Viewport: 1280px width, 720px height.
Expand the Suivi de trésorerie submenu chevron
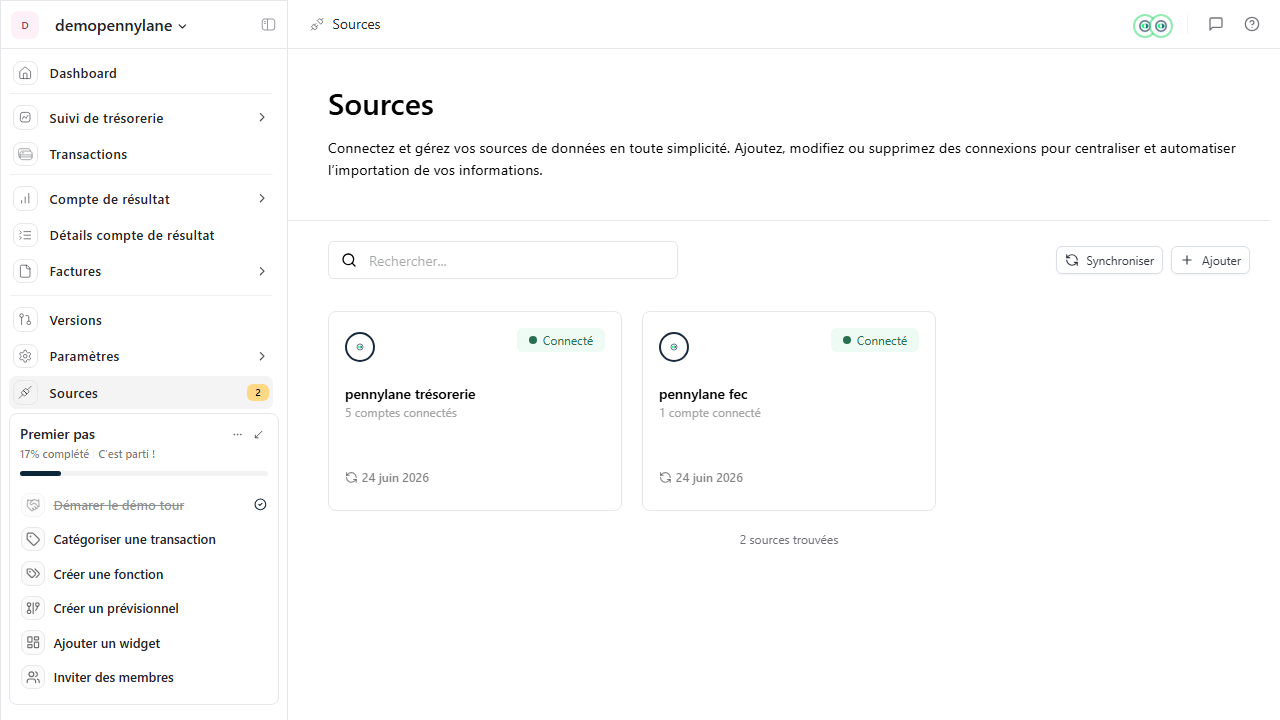[262, 117]
